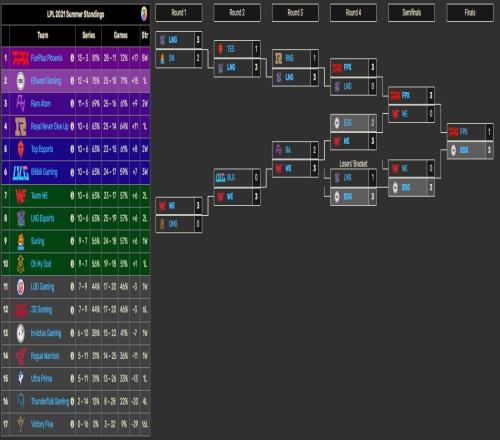Click the LPL 2021 Summer Standings title
Image resolution: width=500 pixels, height=440 pixels.
(x=75, y=14)
